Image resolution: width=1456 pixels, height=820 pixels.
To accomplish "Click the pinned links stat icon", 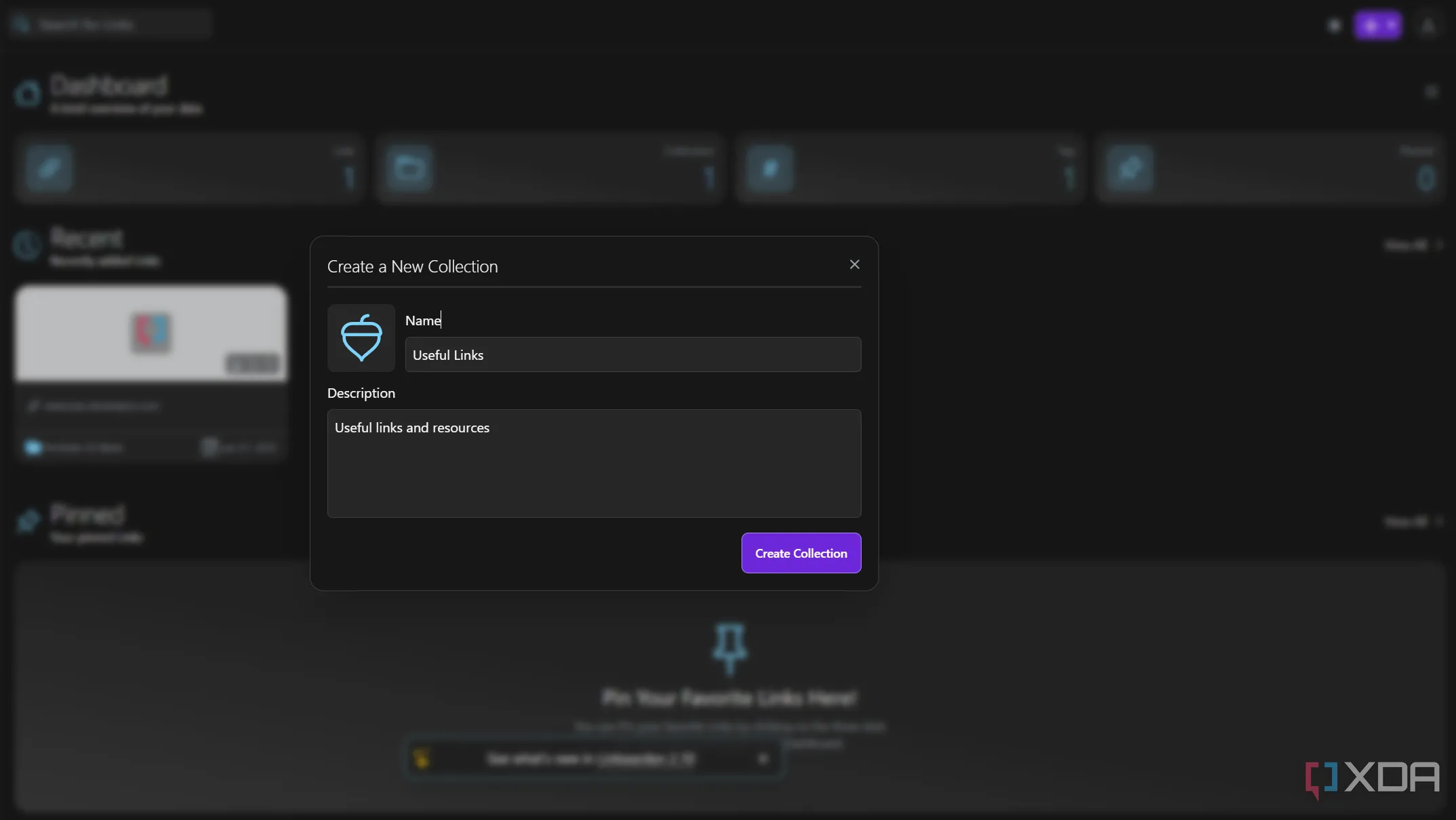I will (x=1129, y=168).
